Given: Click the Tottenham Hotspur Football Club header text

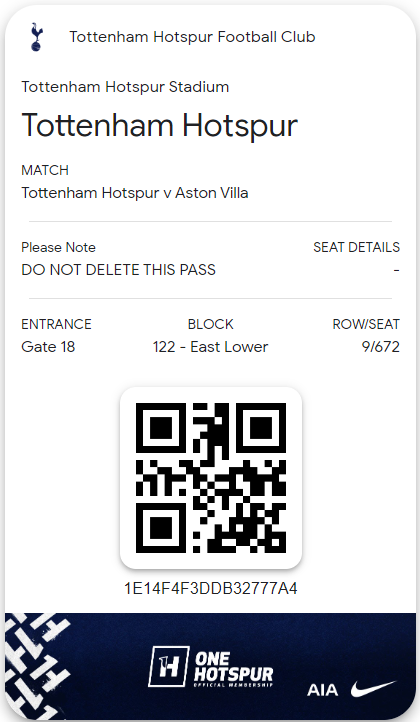Looking at the screenshot, I should click(192, 37).
